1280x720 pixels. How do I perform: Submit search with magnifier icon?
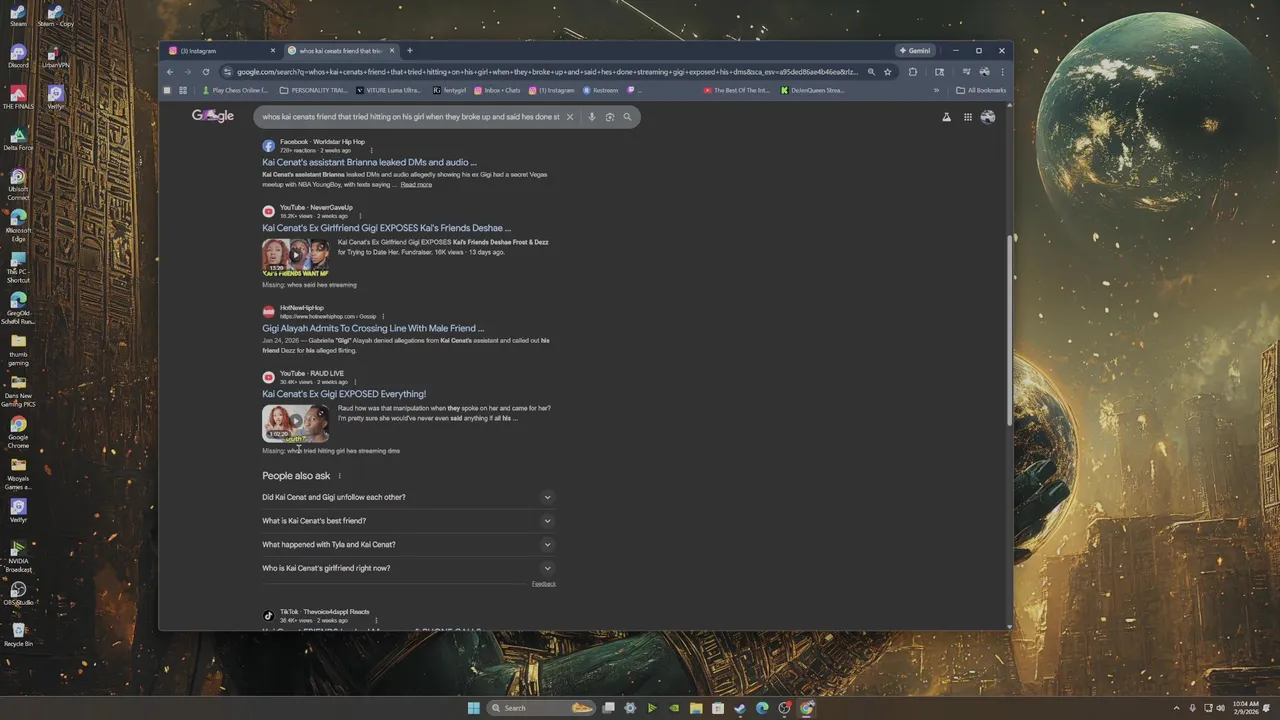click(x=628, y=117)
